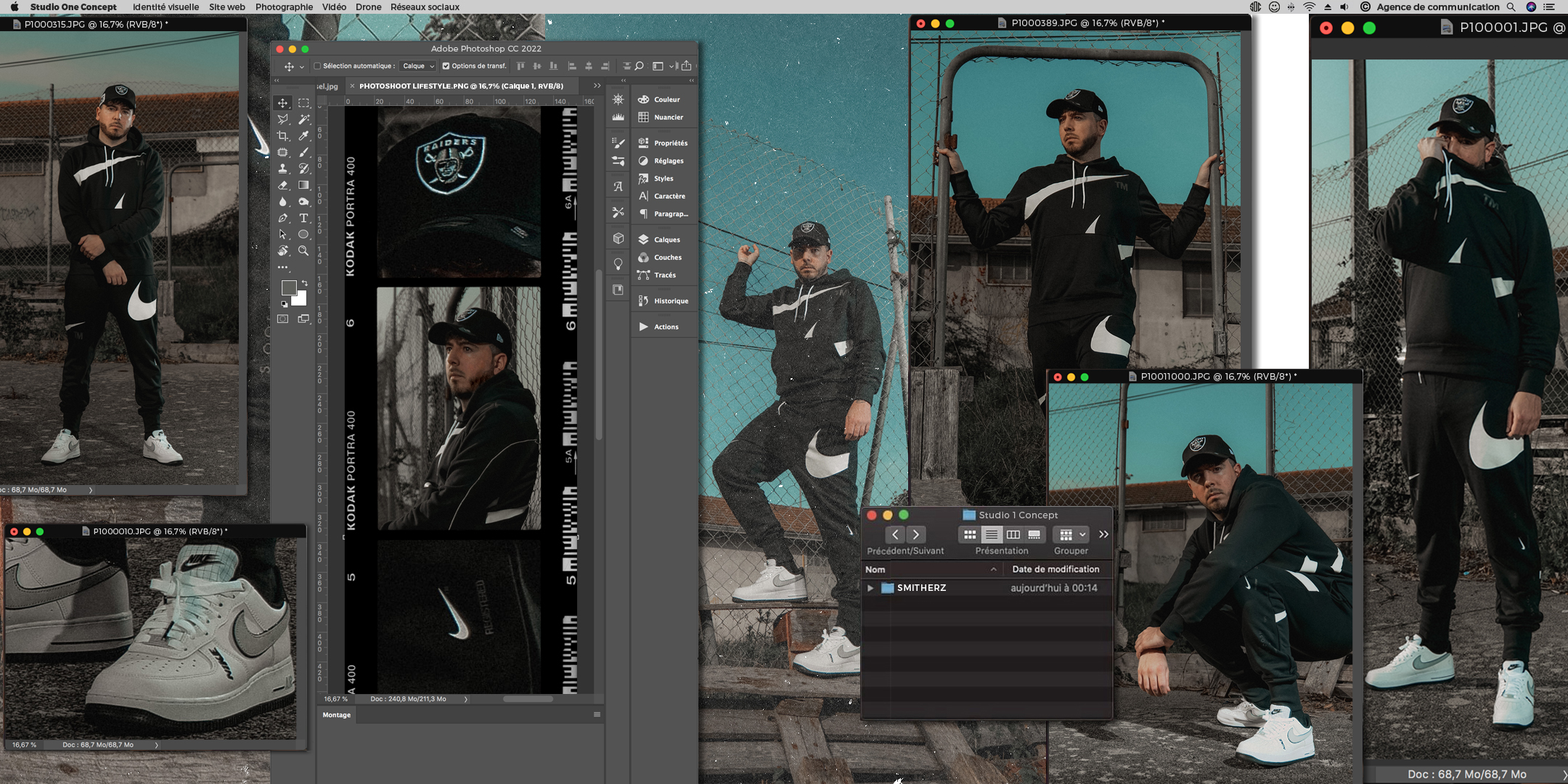Open the Réseaux sociaux menu
1568x784 pixels.
point(425,7)
